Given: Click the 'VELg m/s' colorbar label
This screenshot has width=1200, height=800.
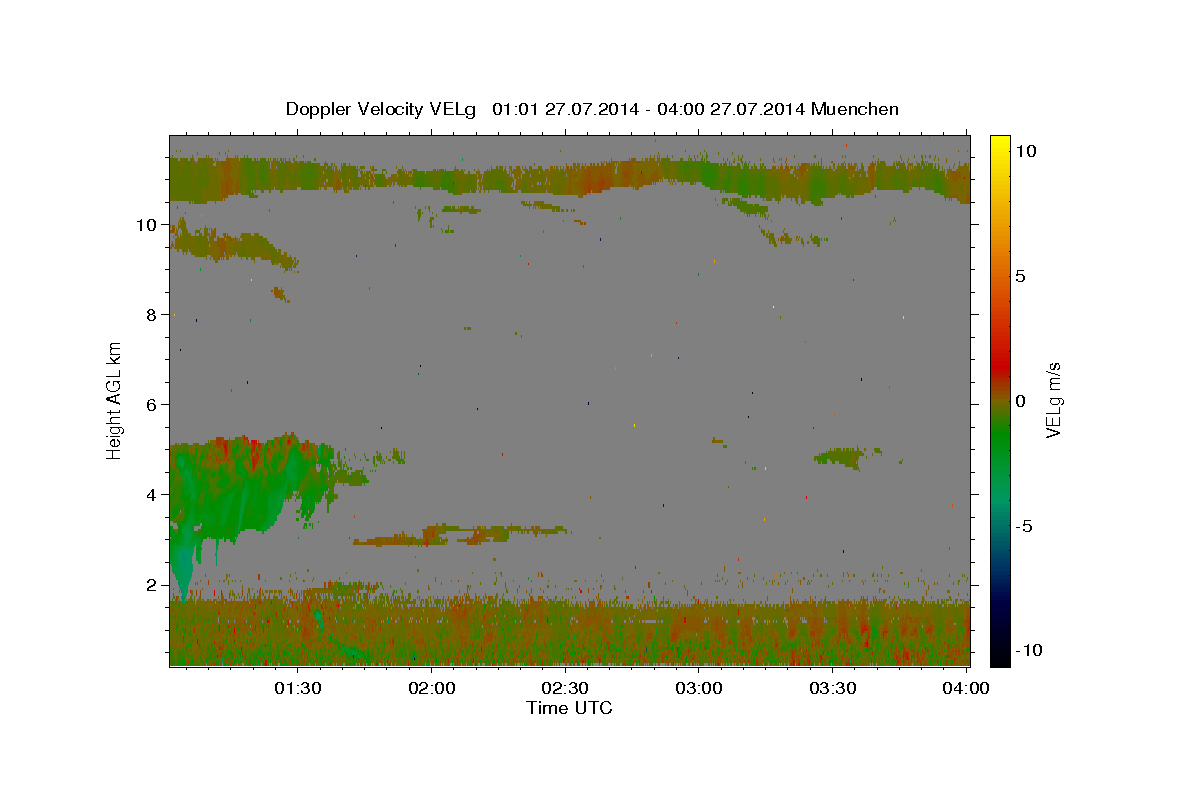Looking at the screenshot, I should 1052,400.
